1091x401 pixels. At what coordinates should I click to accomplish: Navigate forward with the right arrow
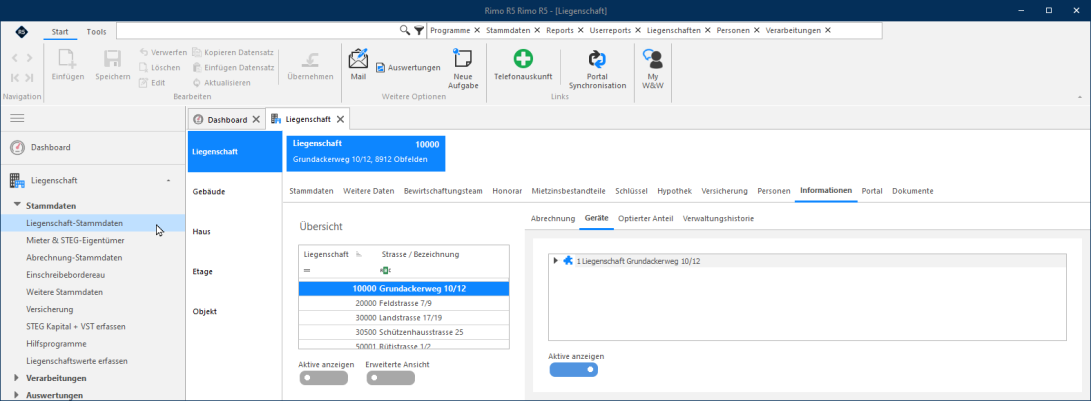(x=29, y=58)
